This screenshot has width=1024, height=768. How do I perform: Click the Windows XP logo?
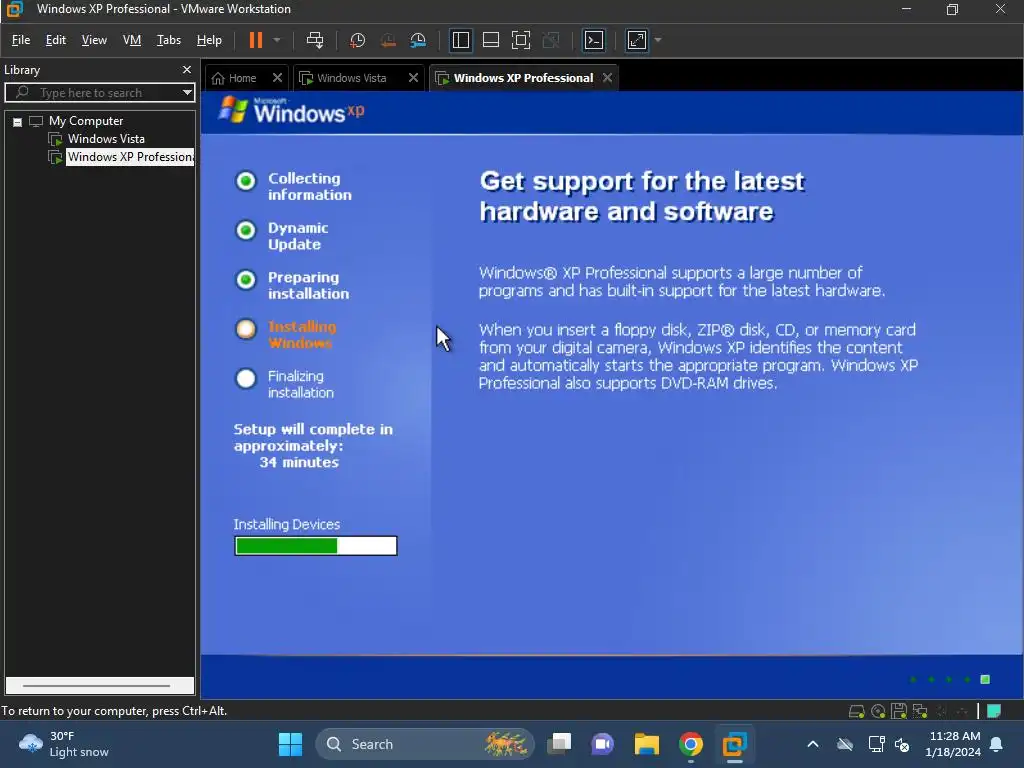click(x=291, y=110)
